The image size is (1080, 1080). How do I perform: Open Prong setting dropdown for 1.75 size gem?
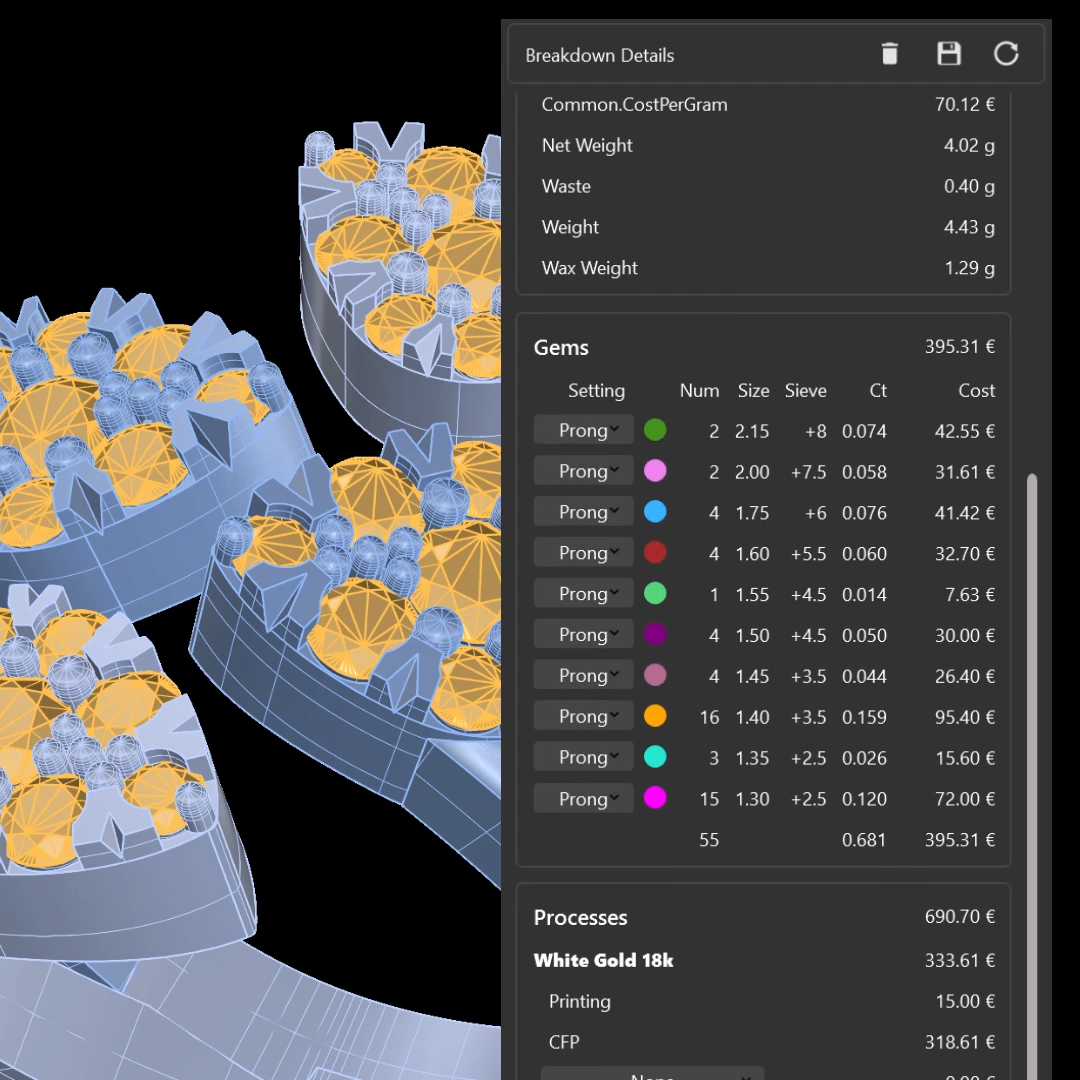583,512
